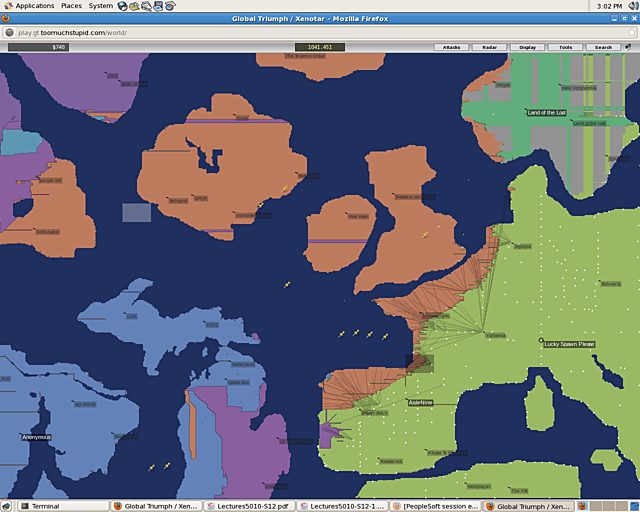Screen dimensions: 640x512
Task: Switch to Lectures5010-S12 pdf taskbar item
Action: 249,506
